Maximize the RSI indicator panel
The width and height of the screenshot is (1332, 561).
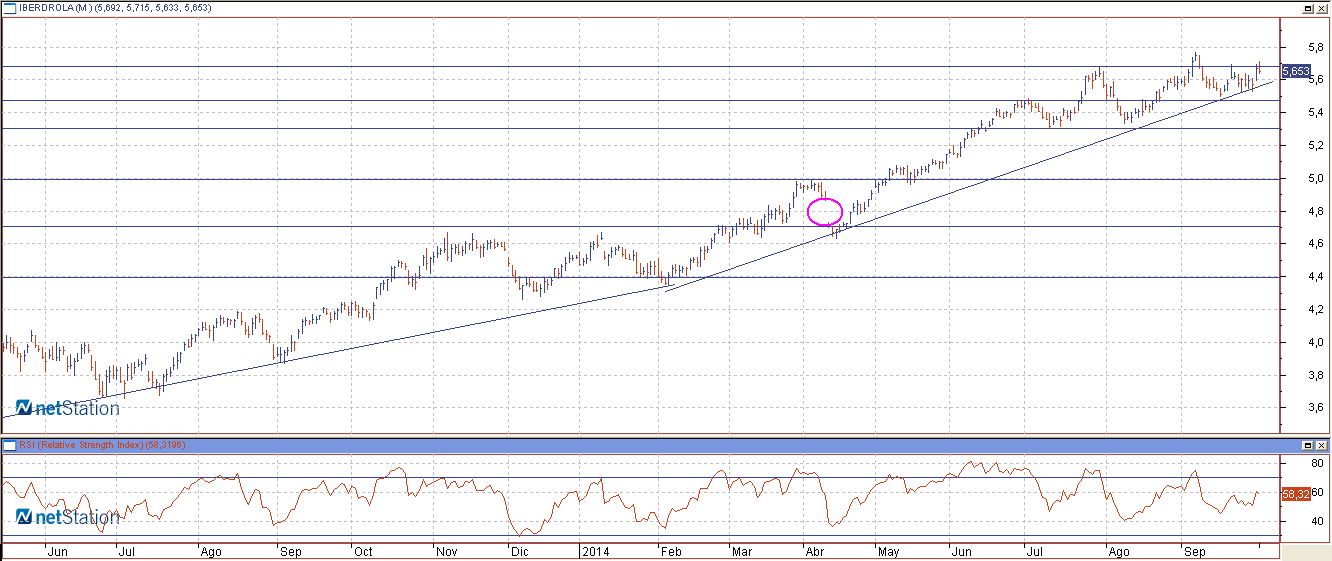[1308, 444]
